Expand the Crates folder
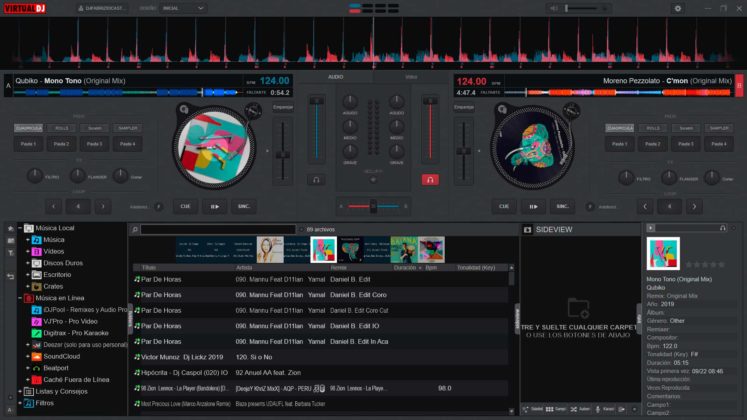 click(28, 286)
